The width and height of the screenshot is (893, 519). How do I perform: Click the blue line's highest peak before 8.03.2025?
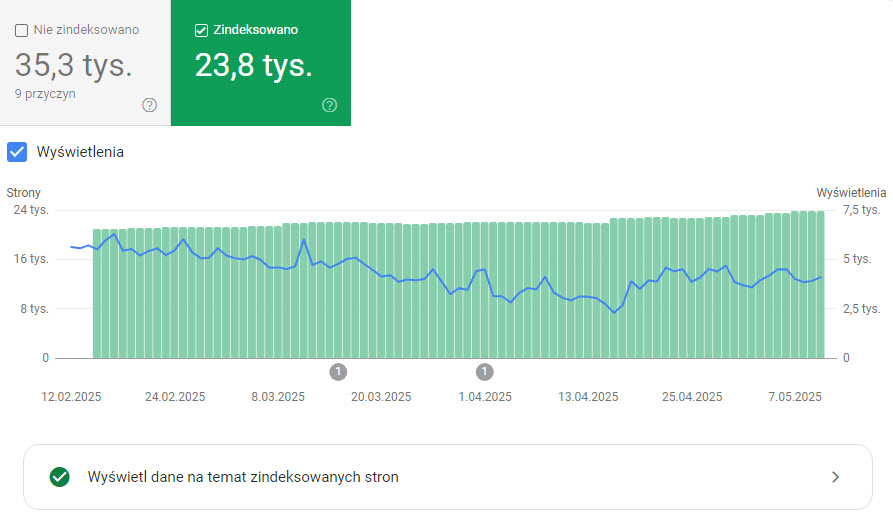click(x=114, y=234)
